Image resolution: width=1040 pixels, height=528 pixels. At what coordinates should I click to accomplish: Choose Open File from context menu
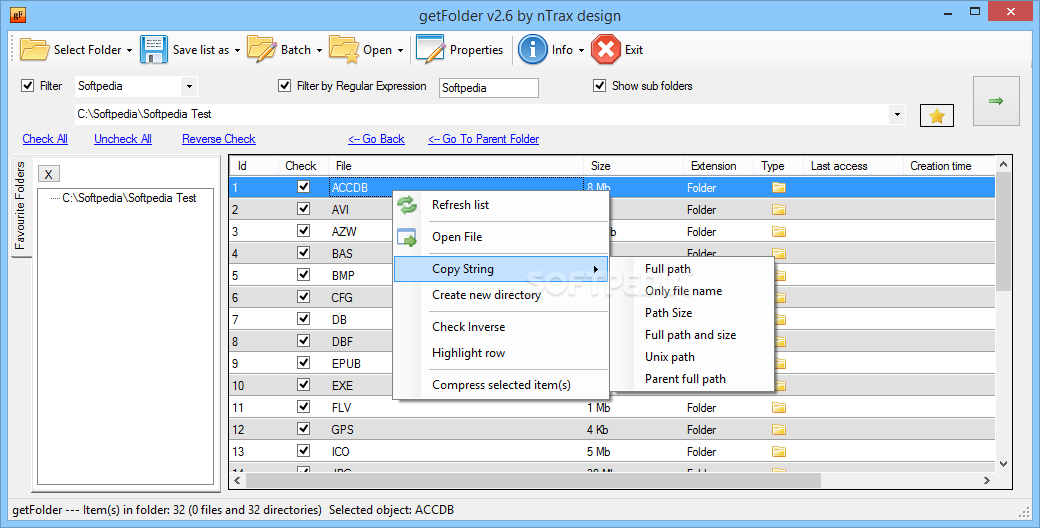tap(457, 237)
